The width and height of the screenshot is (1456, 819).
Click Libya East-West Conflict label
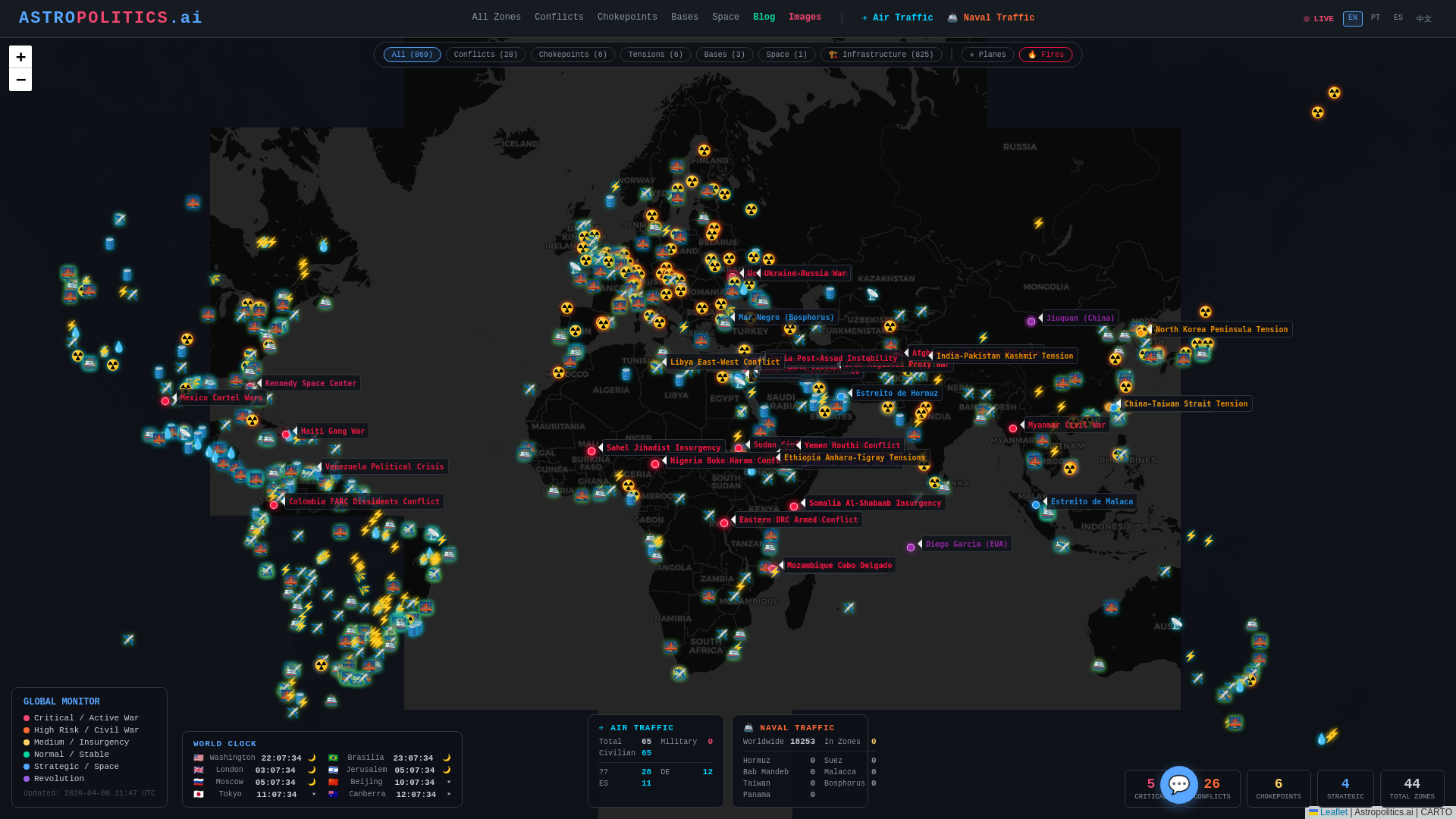724,362
